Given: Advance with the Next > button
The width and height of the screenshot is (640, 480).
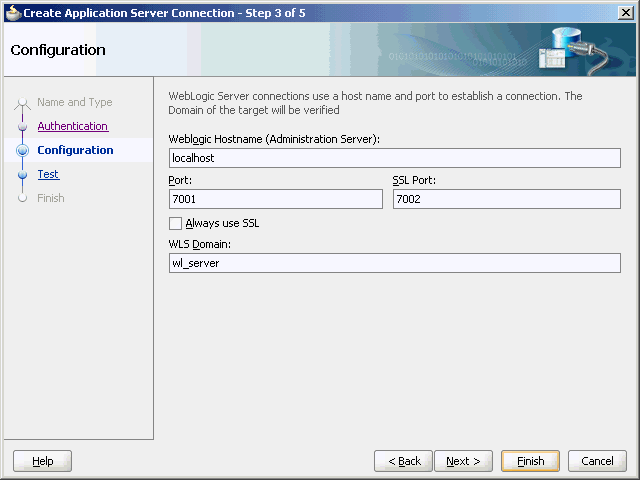Looking at the screenshot, I should point(463,461).
